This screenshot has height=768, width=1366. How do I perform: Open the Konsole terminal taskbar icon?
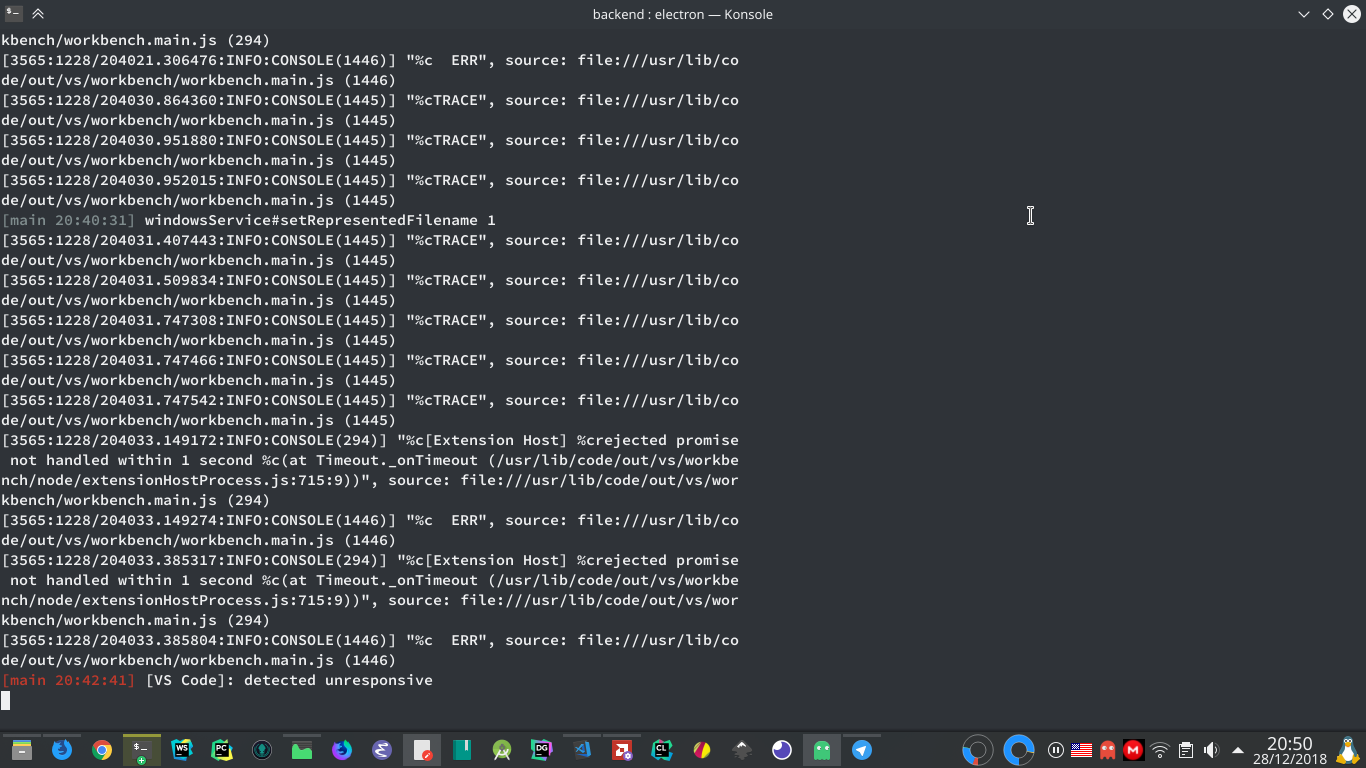pyautogui.click(x=140, y=750)
